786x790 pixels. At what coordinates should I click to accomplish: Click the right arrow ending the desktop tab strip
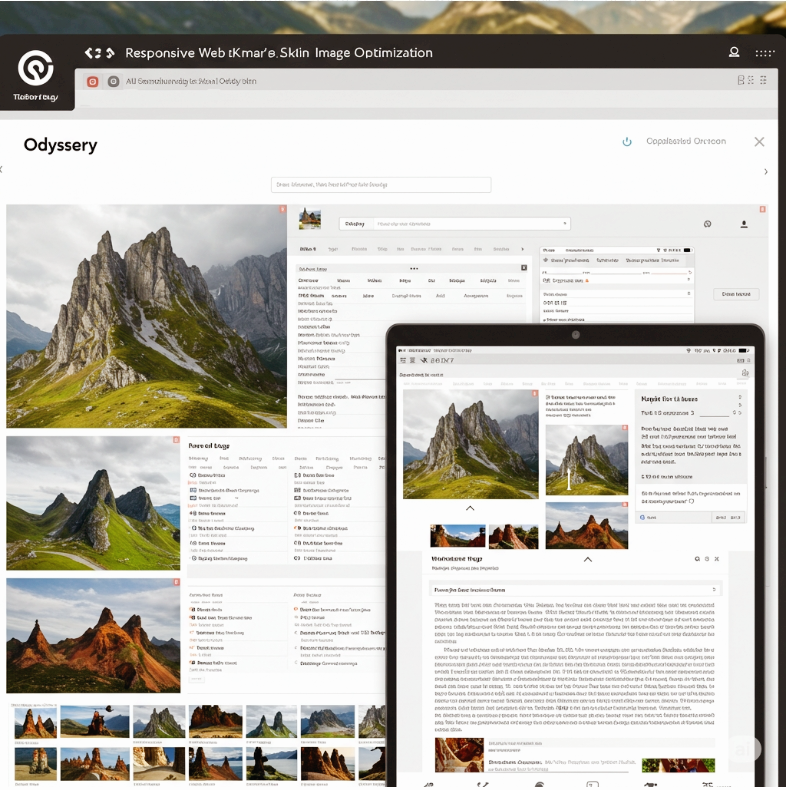point(522,249)
